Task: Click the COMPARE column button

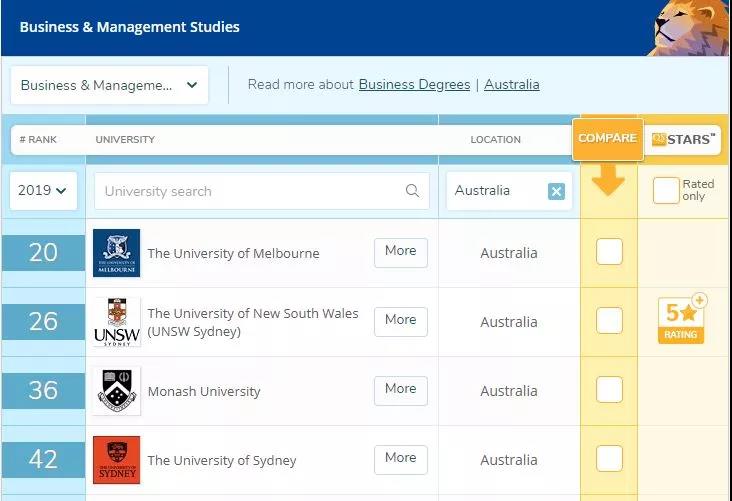Action: point(607,139)
